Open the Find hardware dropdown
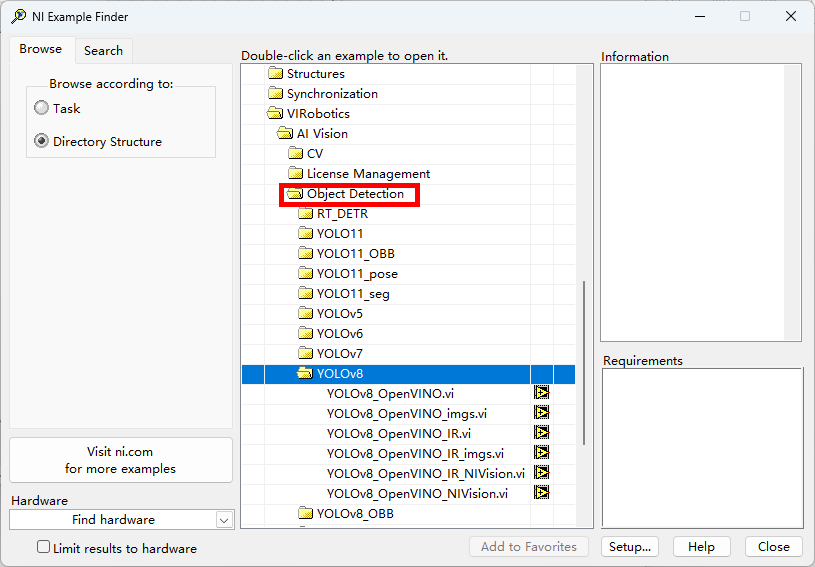The image size is (815, 567). tap(224, 520)
